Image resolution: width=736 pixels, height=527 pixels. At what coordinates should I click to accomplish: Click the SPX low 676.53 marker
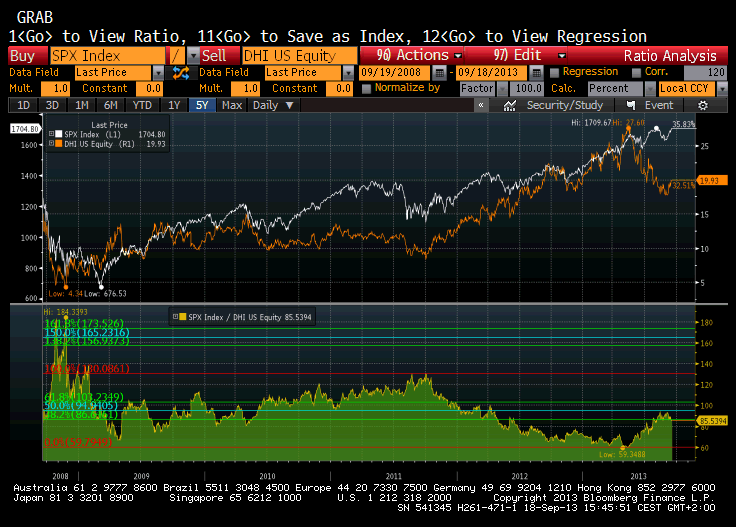(101, 287)
